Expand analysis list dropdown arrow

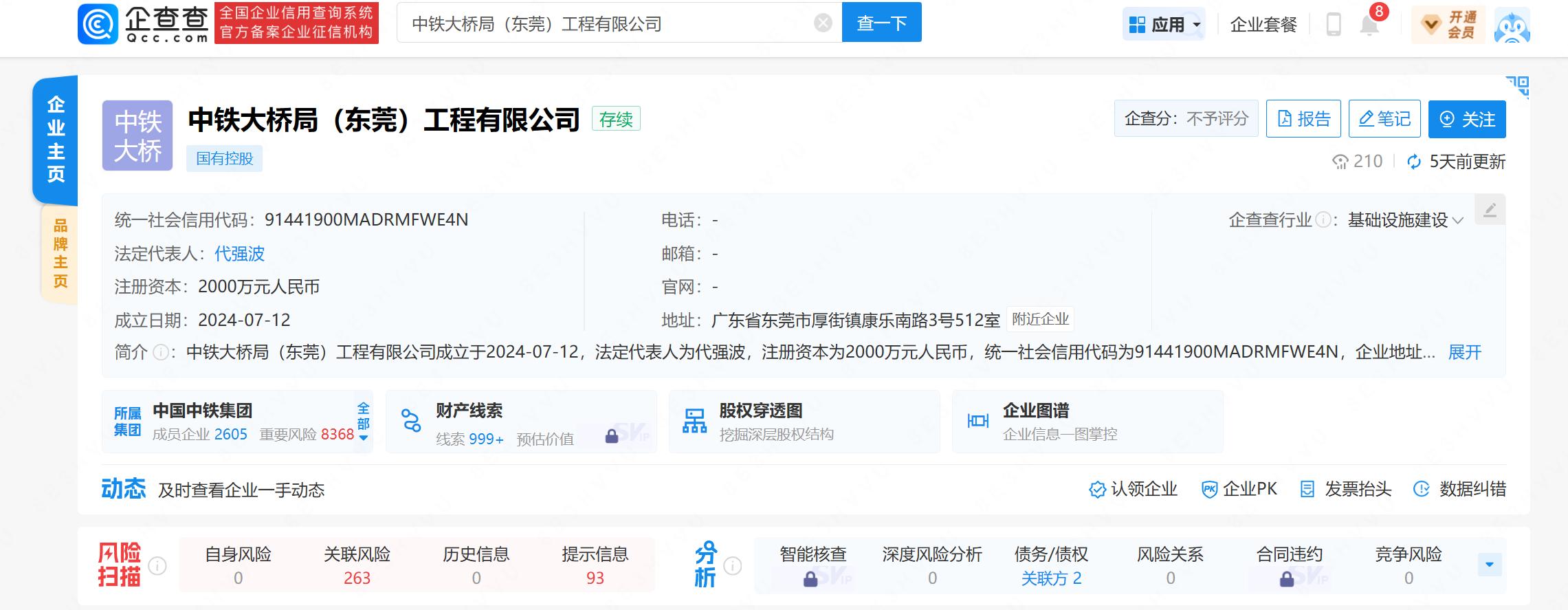click(x=1490, y=565)
